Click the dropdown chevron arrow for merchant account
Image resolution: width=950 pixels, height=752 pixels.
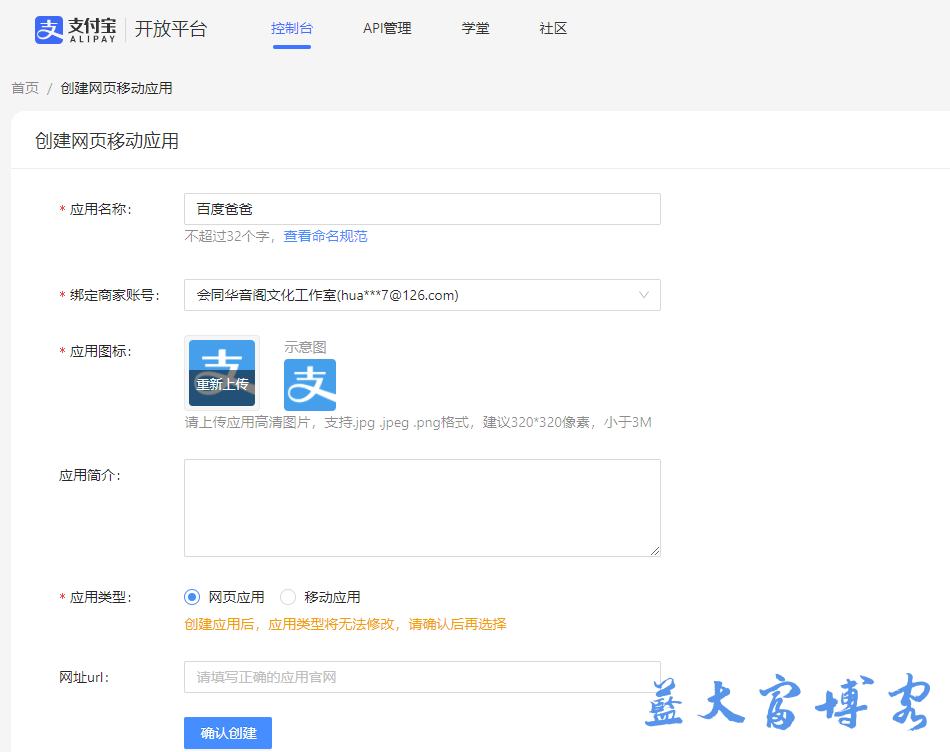coord(643,295)
